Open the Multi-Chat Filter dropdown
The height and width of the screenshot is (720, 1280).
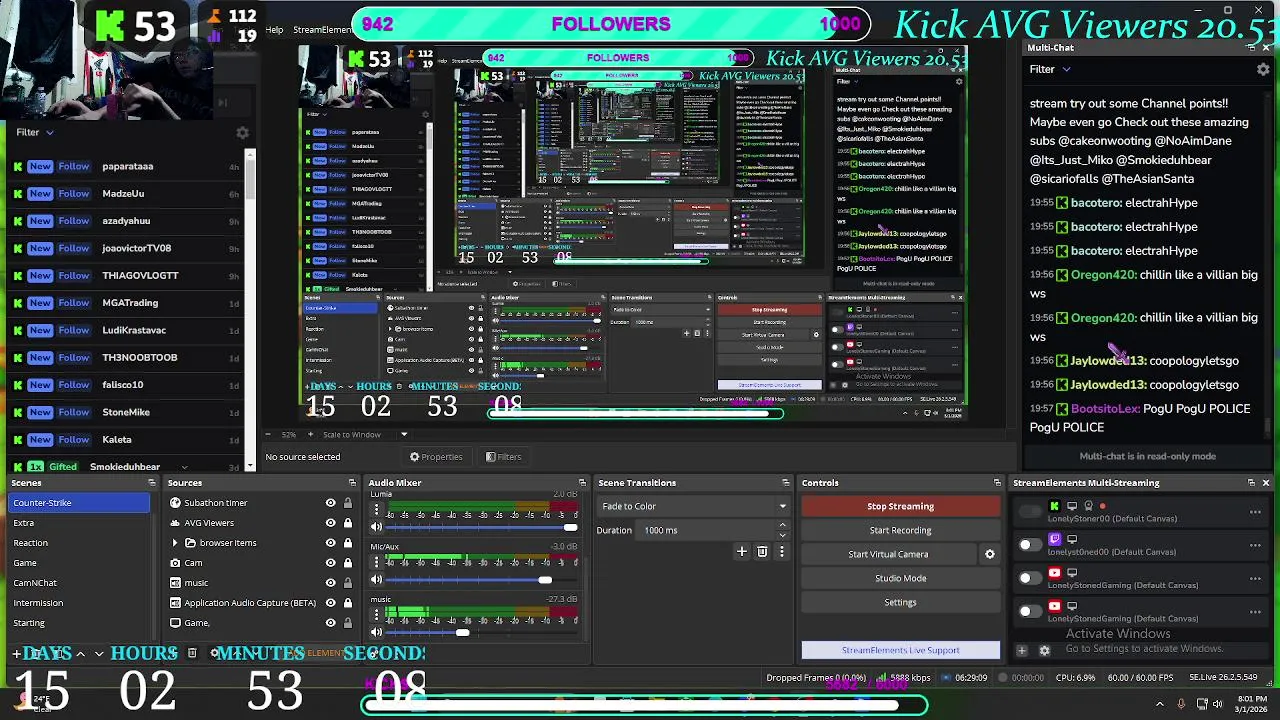(x=1050, y=69)
